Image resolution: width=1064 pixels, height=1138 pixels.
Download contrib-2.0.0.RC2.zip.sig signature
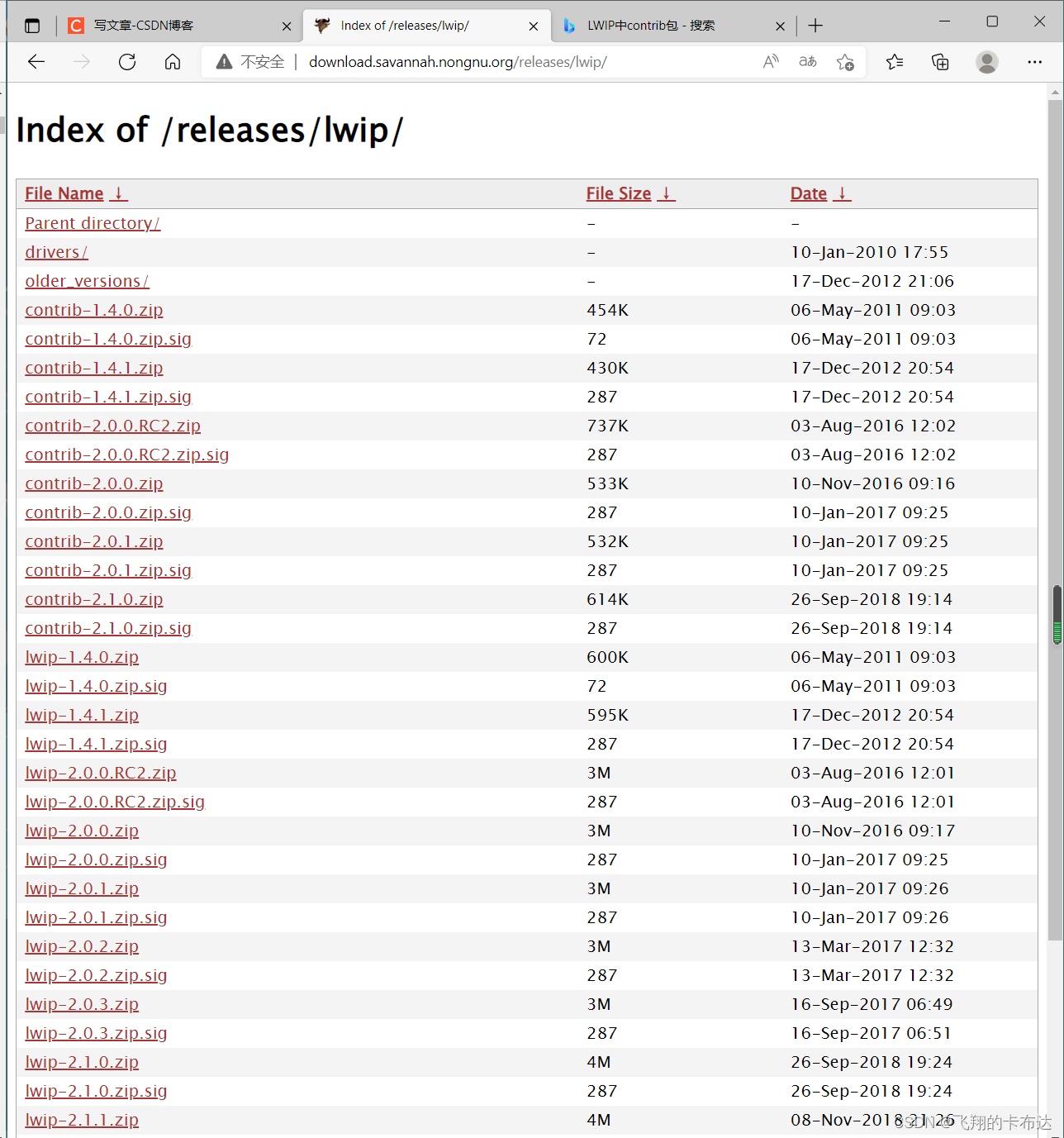pos(127,455)
